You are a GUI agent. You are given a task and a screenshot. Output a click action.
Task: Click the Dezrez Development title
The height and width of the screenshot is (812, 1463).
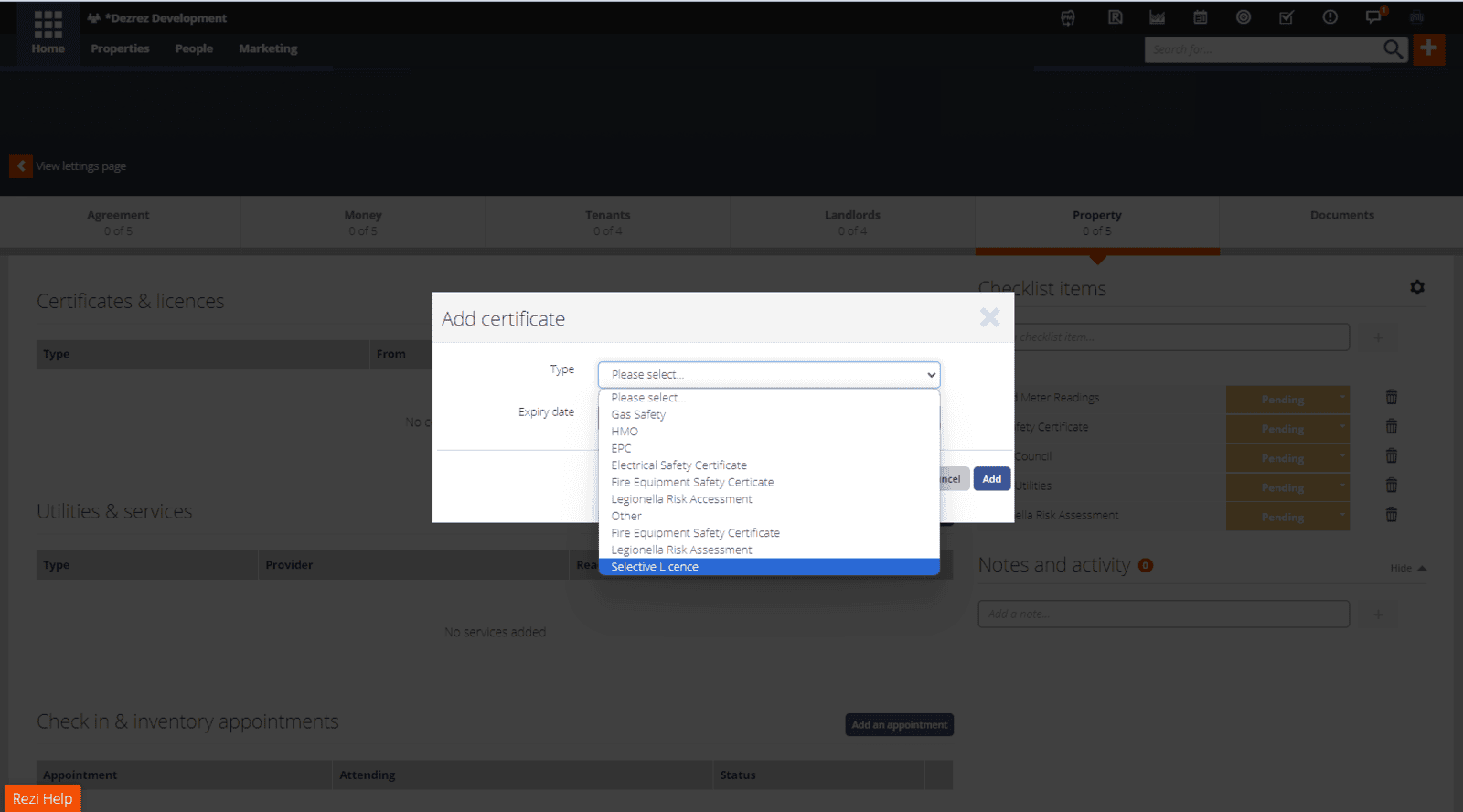(x=165, y=18)
